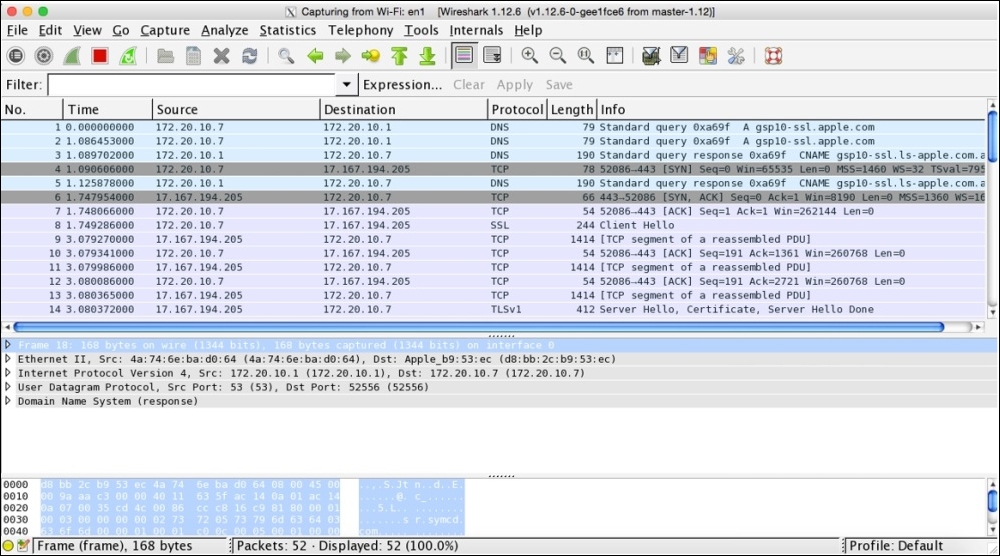Click the Expression... button
This screenshot has height=556, width=1000.
click(x=402, y=85)
